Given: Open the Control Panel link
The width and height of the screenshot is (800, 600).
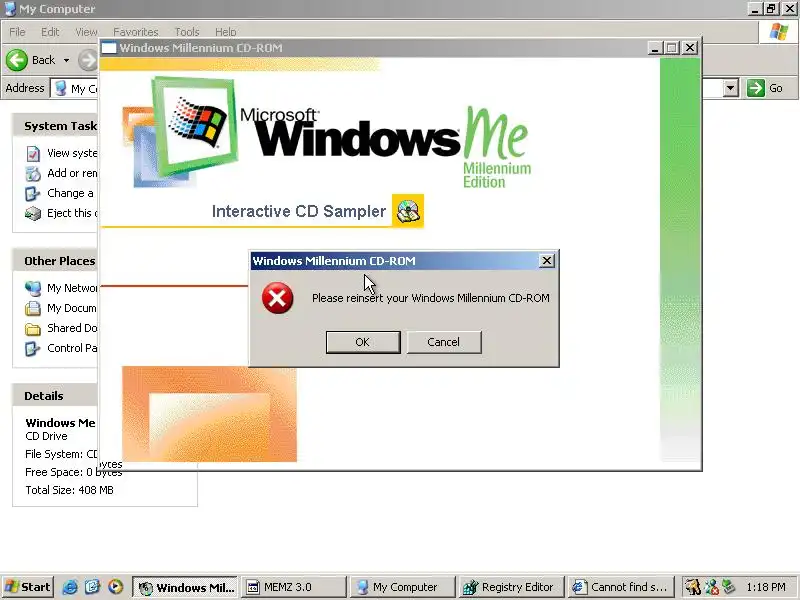Looking at the screenshot, I should (x=72, y=347).
